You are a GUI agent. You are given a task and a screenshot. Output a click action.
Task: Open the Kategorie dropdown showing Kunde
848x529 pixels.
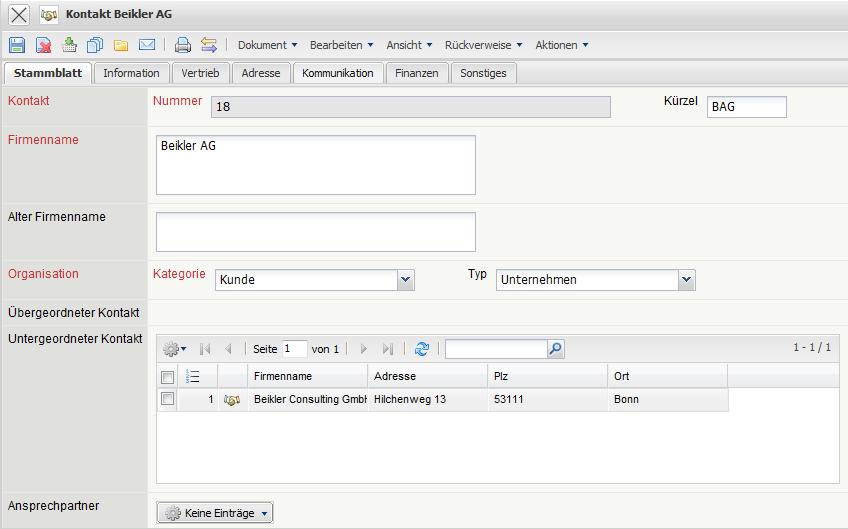click(x=315, y=280)
